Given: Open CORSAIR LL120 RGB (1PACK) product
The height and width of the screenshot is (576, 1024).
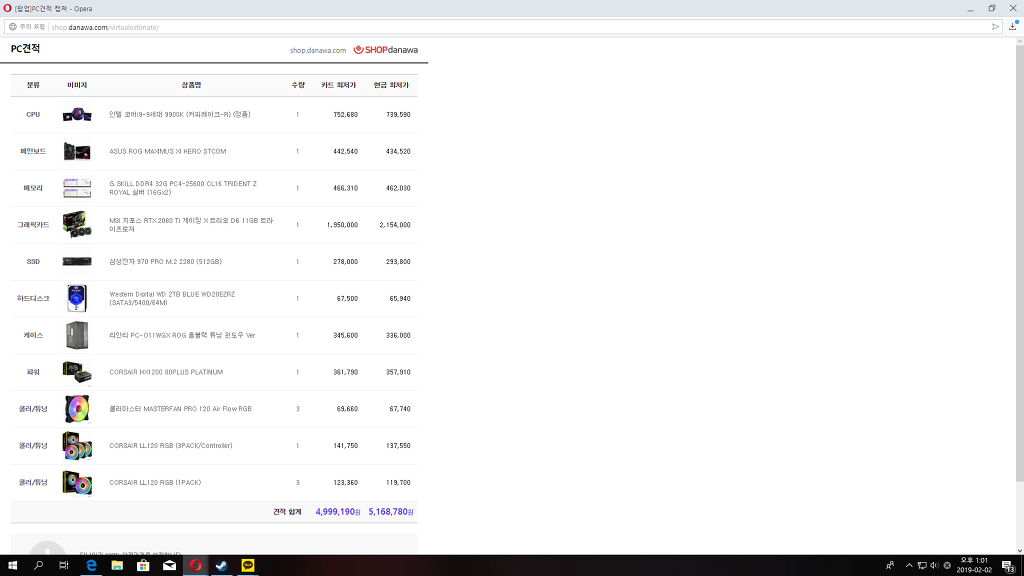Looking at the screenshot, I should pos(155,483).
